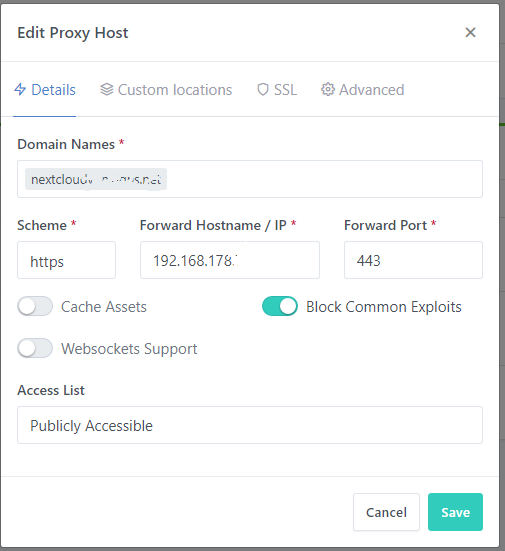Toggle the Cache Assets switch
Image resolution: width=505 pixels, height=551 pixels.
point(35,306)
